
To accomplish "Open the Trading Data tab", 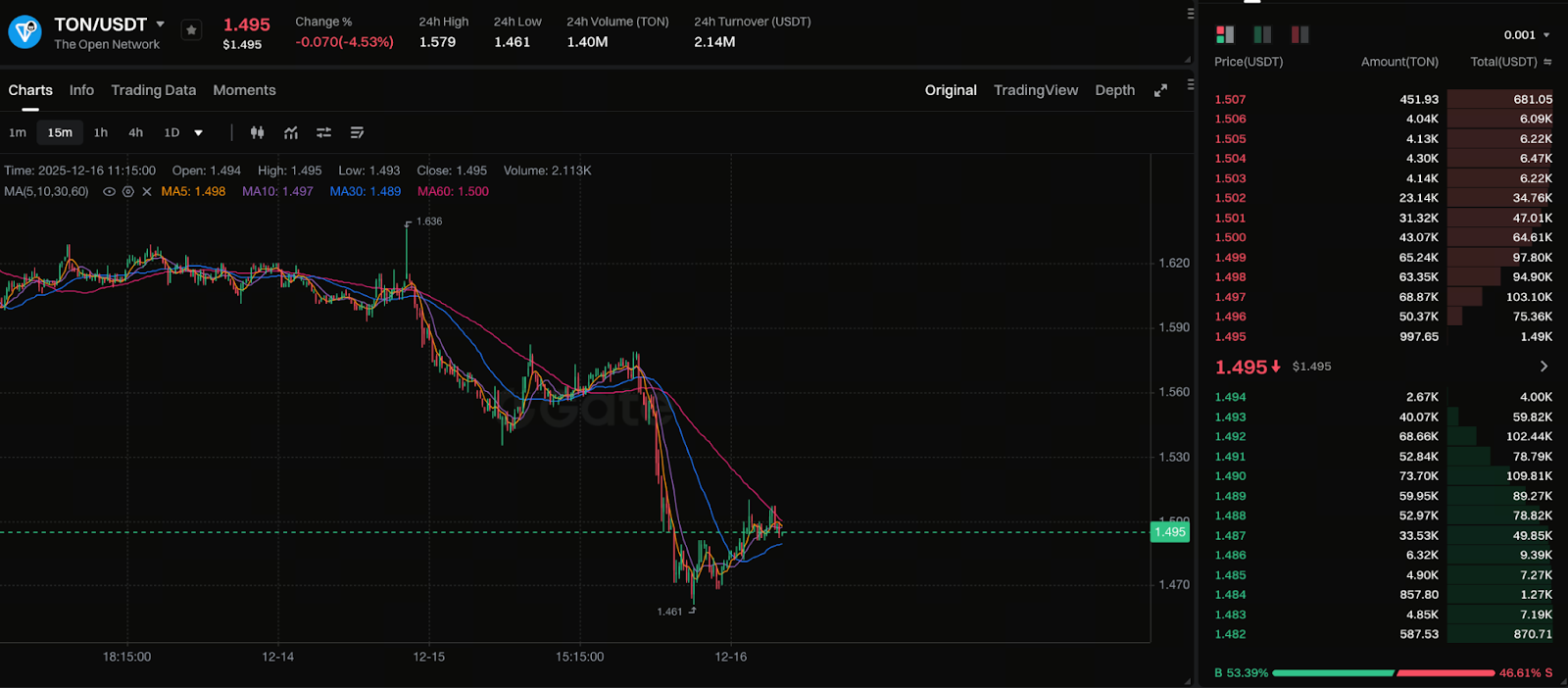I will (x=153, y=90).
